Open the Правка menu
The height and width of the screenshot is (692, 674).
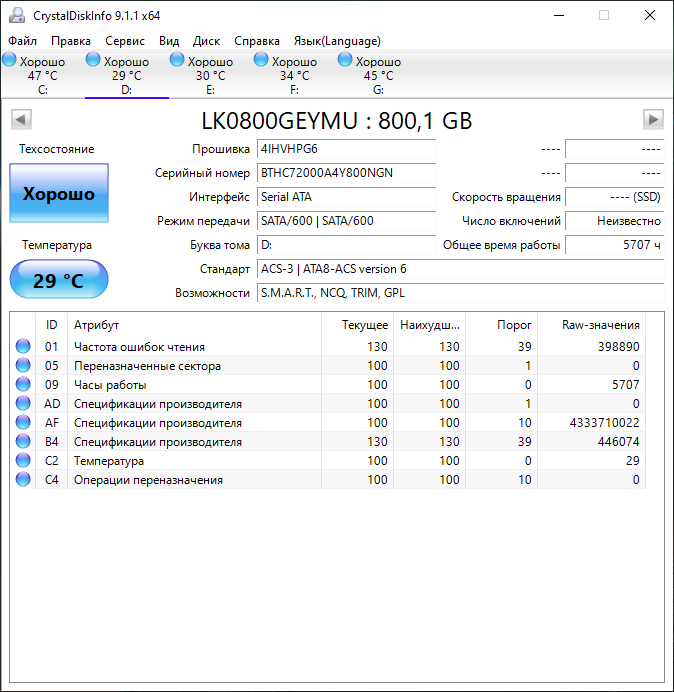pos(71,41)
